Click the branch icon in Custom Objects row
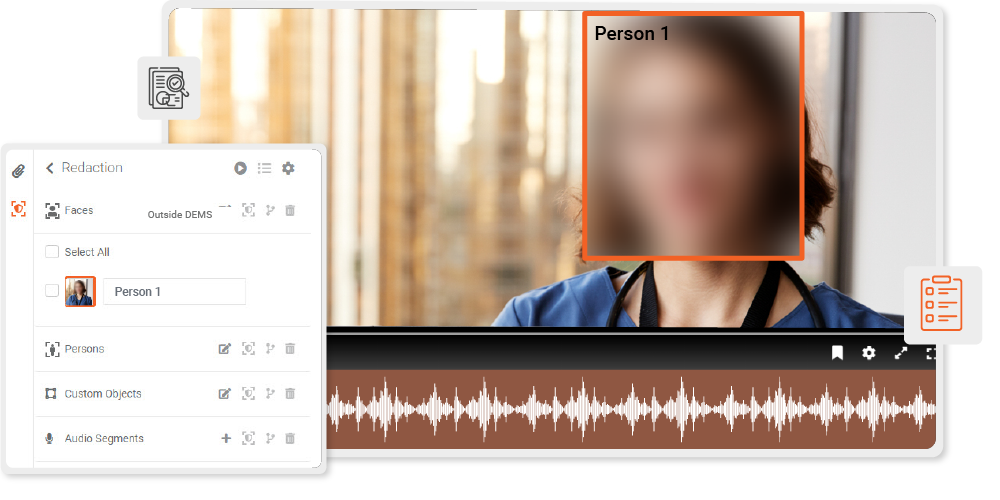 pos(270,393)
